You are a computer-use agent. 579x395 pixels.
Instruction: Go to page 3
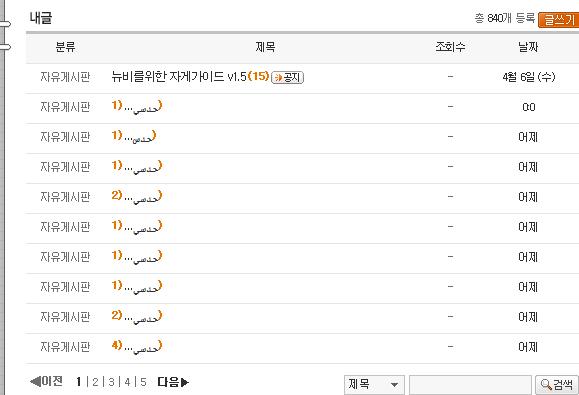pos(111,382)
